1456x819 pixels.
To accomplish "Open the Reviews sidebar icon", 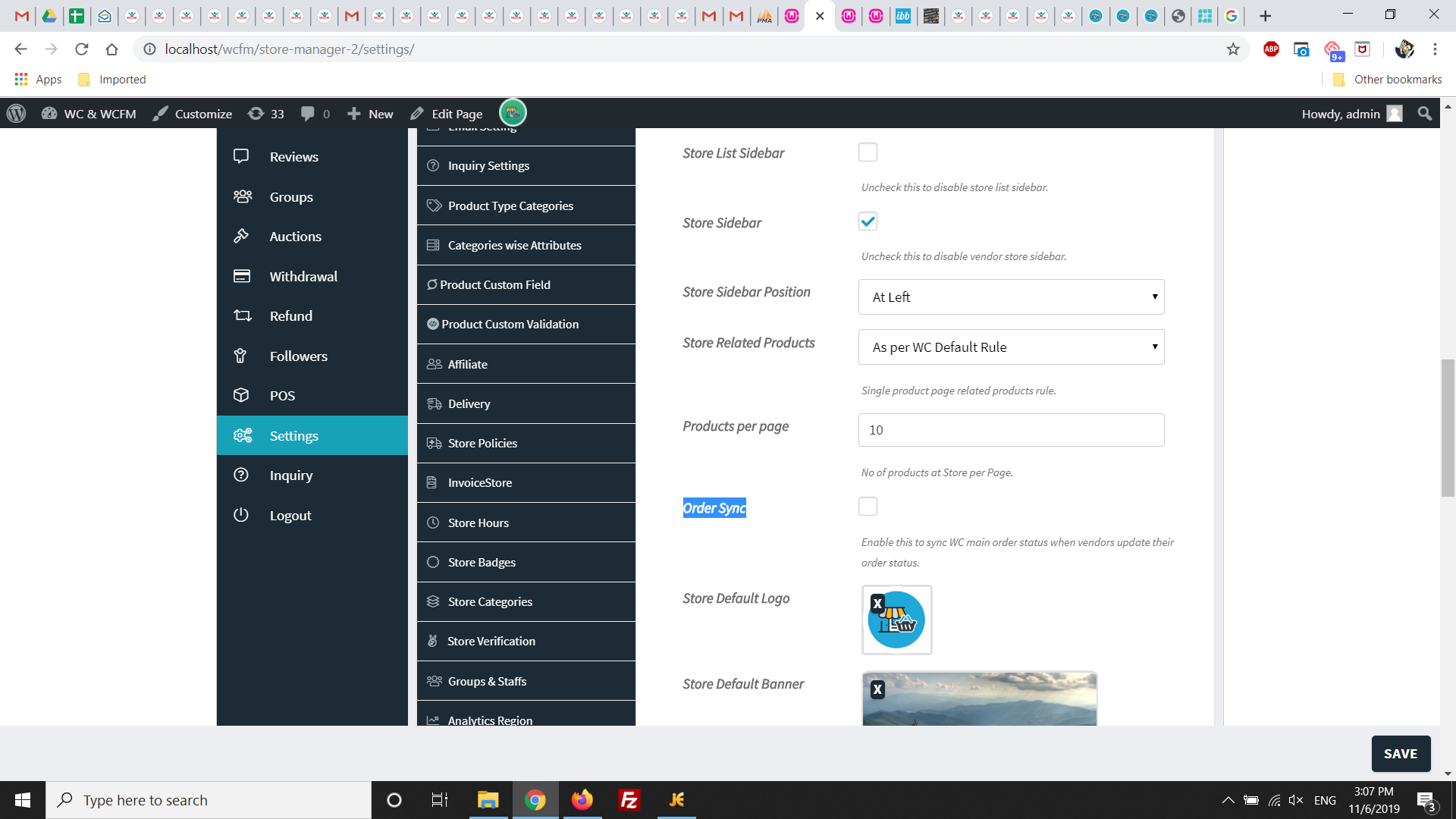I will pyautogui.click(x=241, y=156).
